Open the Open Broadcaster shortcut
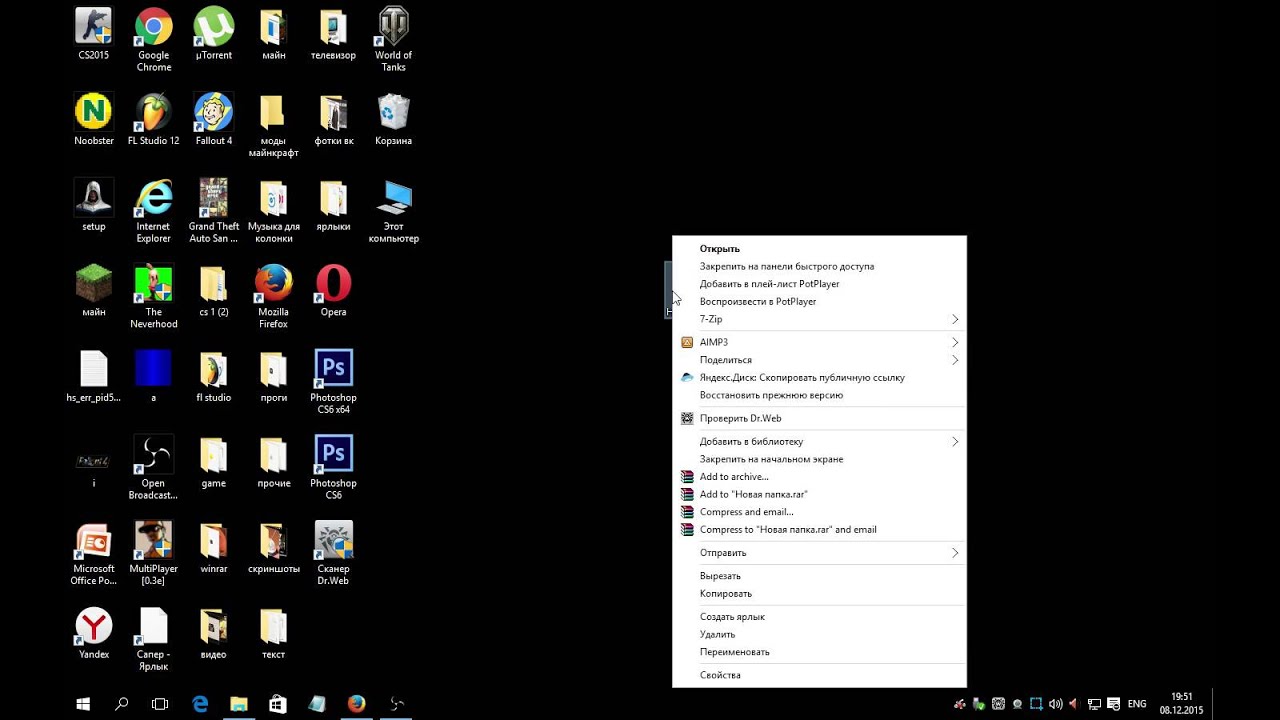This screenshot has width=1280, height=720. coord(154,468)
